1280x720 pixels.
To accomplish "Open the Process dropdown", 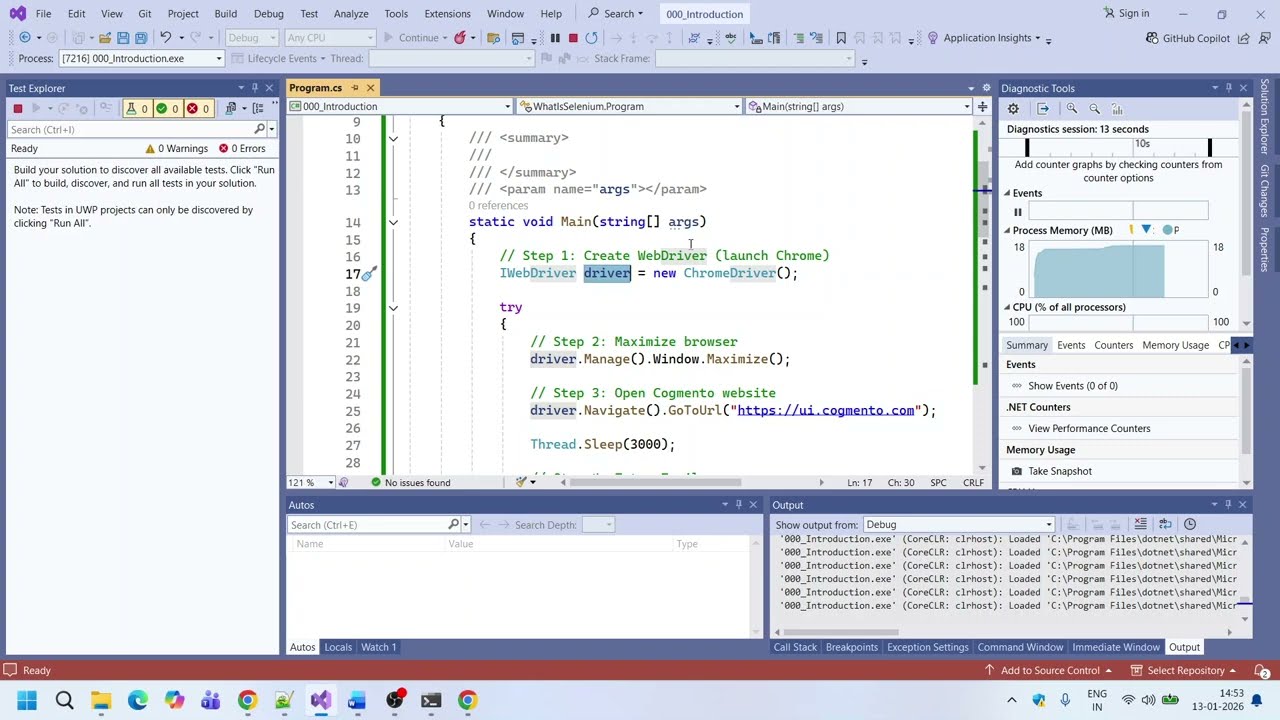I will pos(141,58).
